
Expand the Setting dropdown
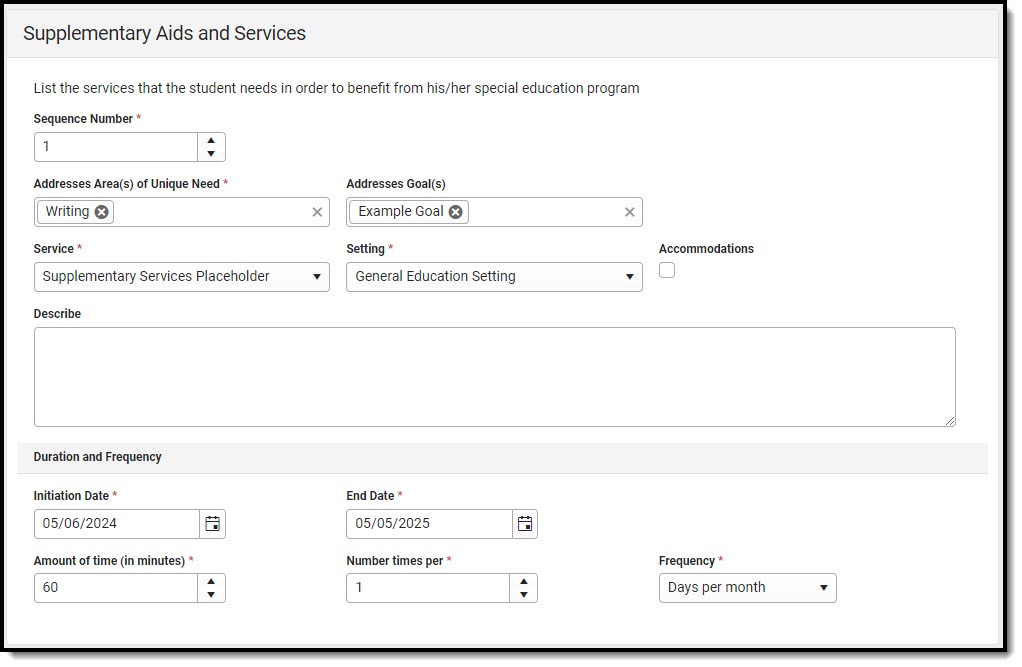(494, 277)
